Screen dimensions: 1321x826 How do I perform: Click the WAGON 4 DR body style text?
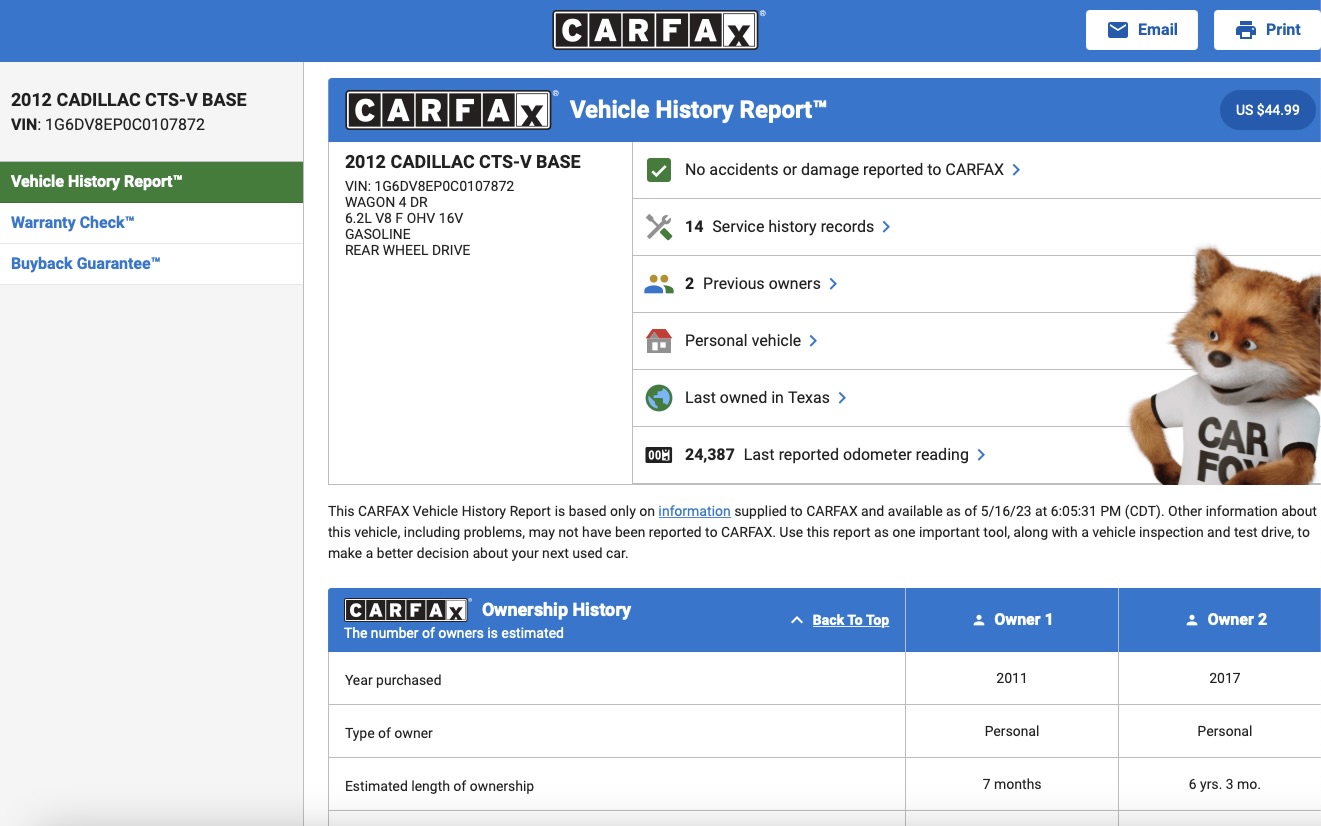point(385,202)
